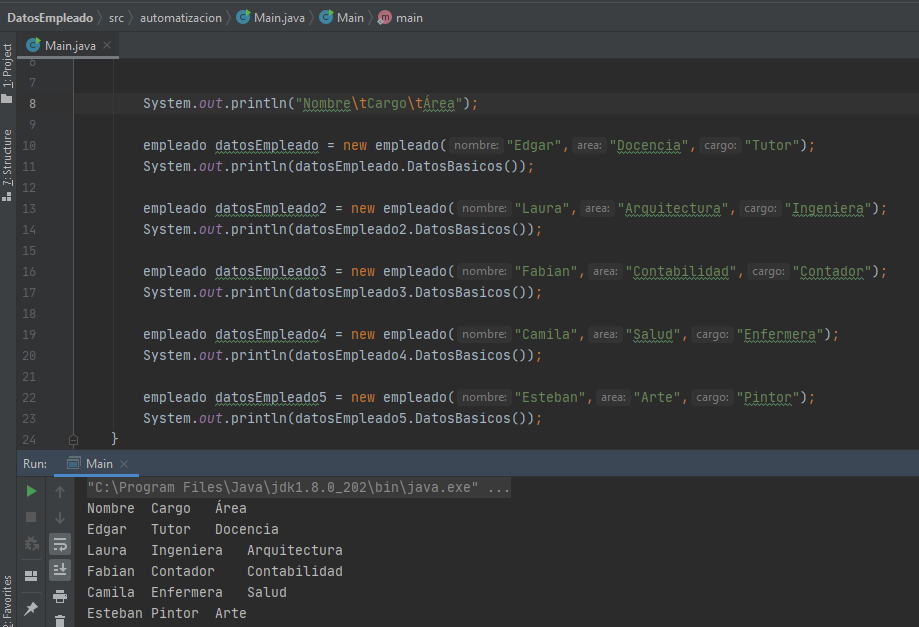This screenshot has height=627, width=919.
Task: Toggle the Pin Tab icon in Run panel
Action: [x=31, y=608]
